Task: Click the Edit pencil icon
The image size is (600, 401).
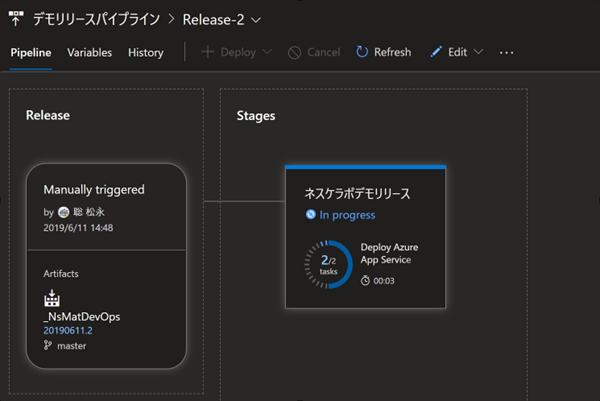Action: 436,52
